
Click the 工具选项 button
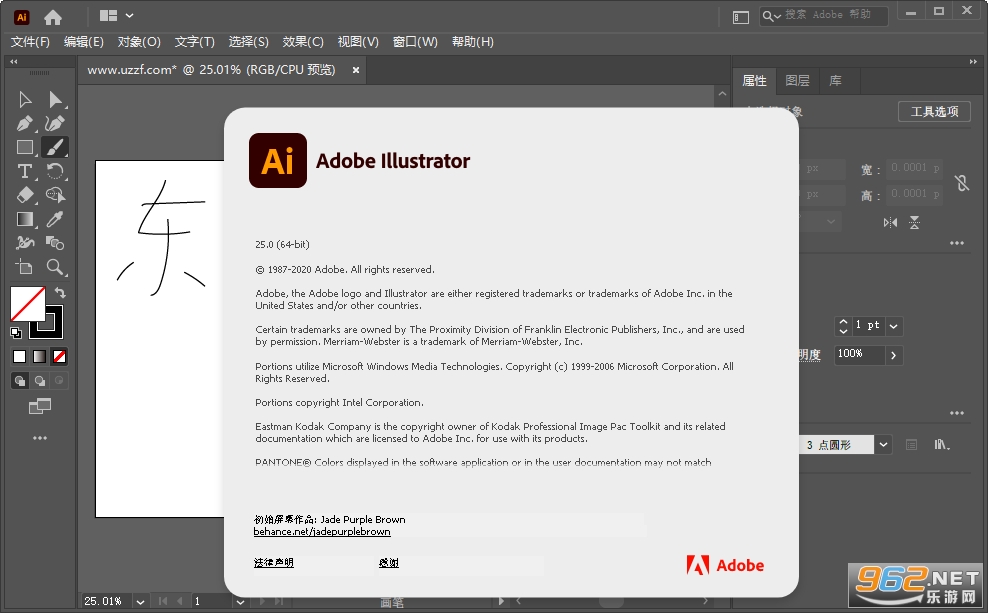(x=934, y=112)
